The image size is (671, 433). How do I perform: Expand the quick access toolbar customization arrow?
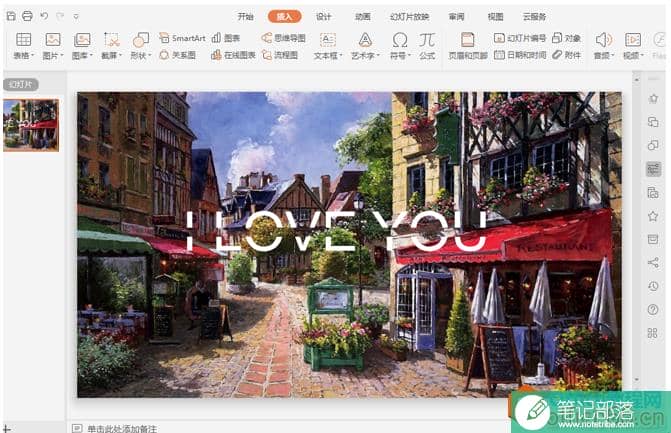click(x=76, y=17)
